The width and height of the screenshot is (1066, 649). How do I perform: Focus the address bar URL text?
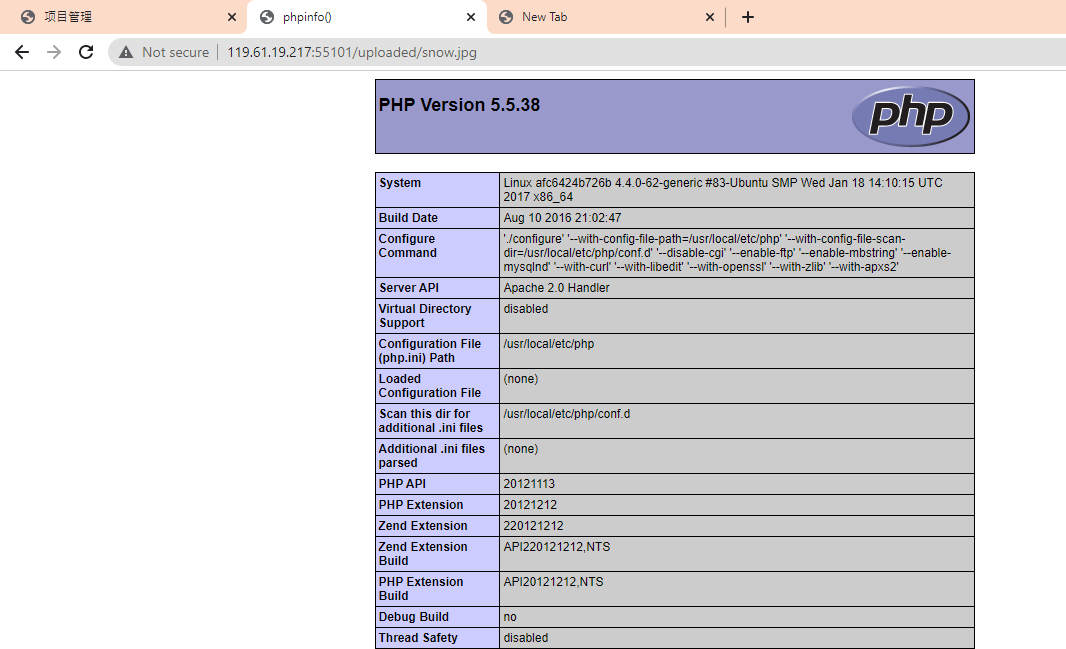click(351, 52)
